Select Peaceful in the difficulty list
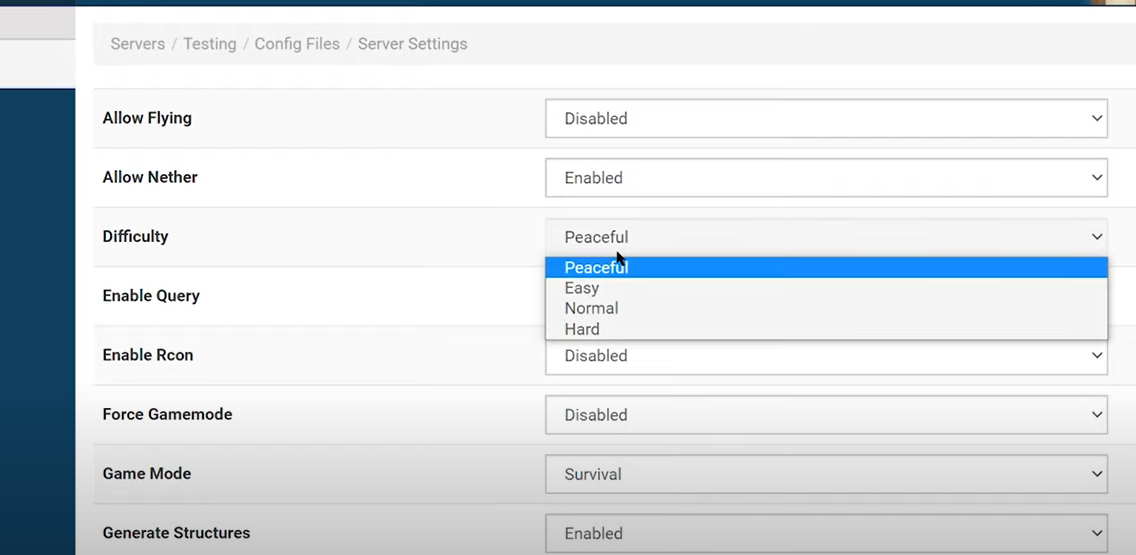Viewport: 1136px width, 555px height. tap(596, 267)
